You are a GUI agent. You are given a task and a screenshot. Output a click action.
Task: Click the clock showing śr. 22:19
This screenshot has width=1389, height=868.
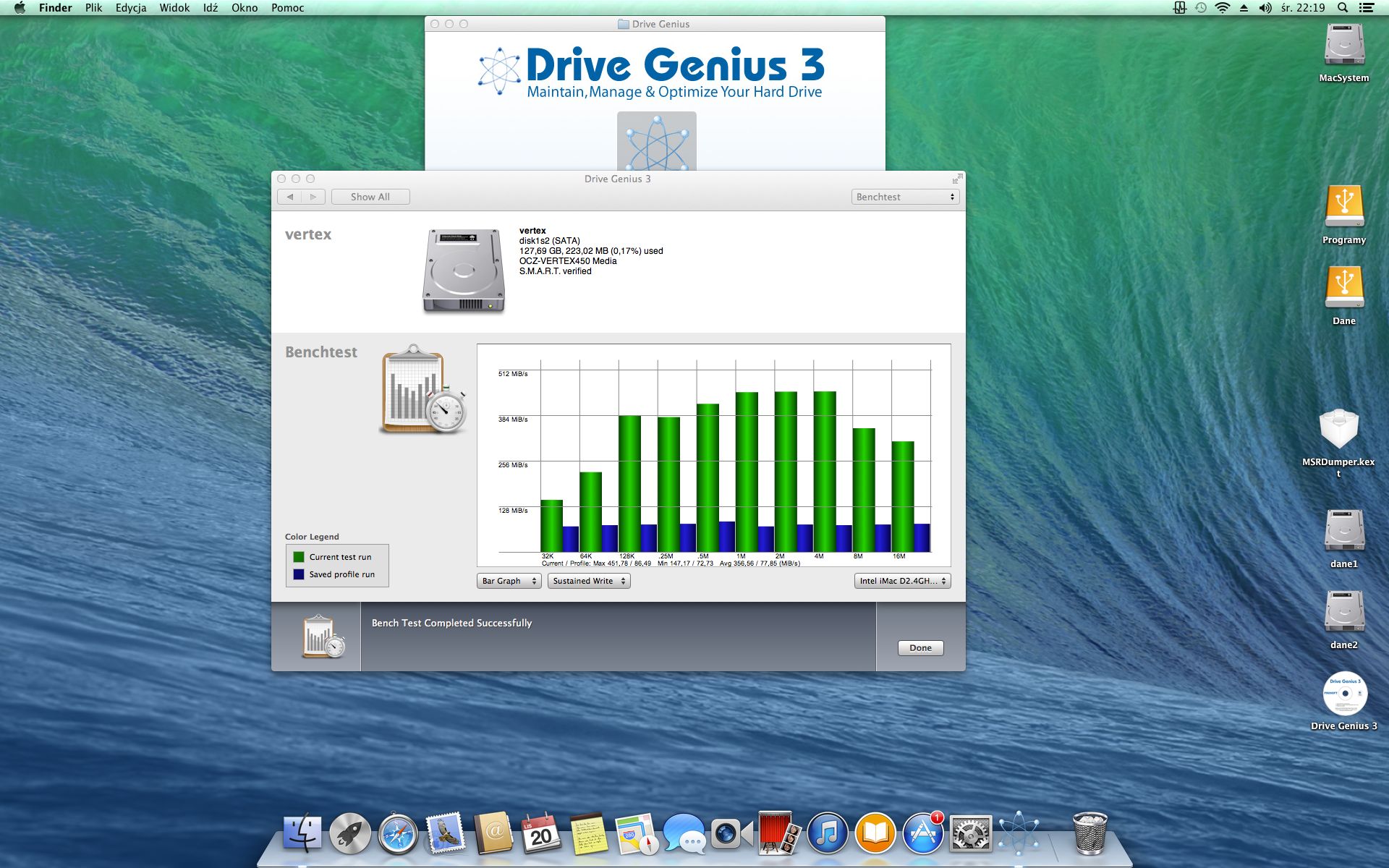pos(1303,8)
